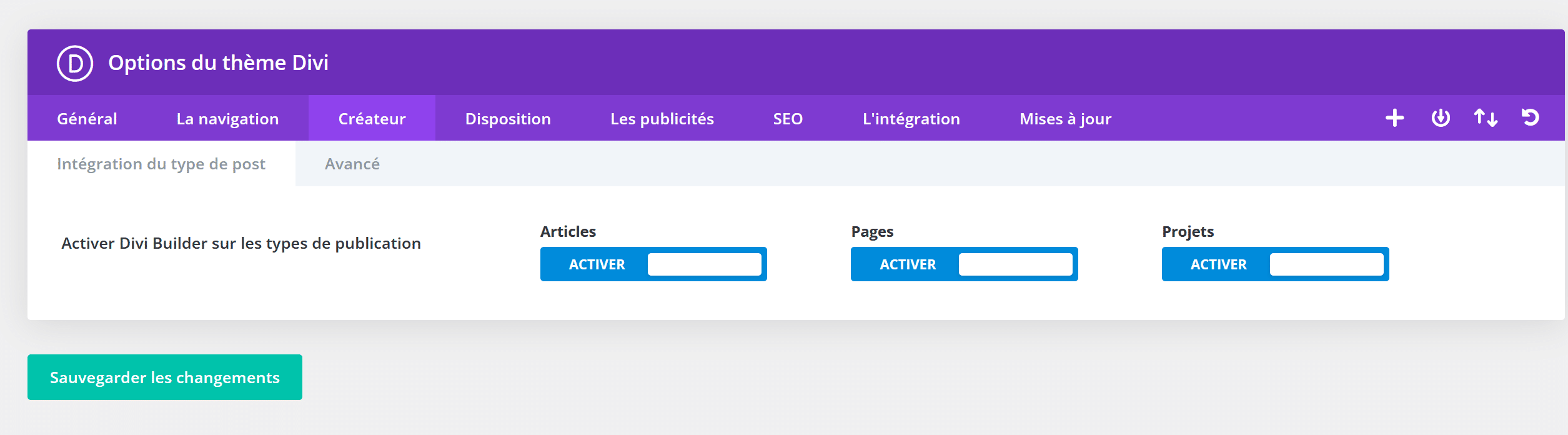Click the Articles label

coord(568,231)
